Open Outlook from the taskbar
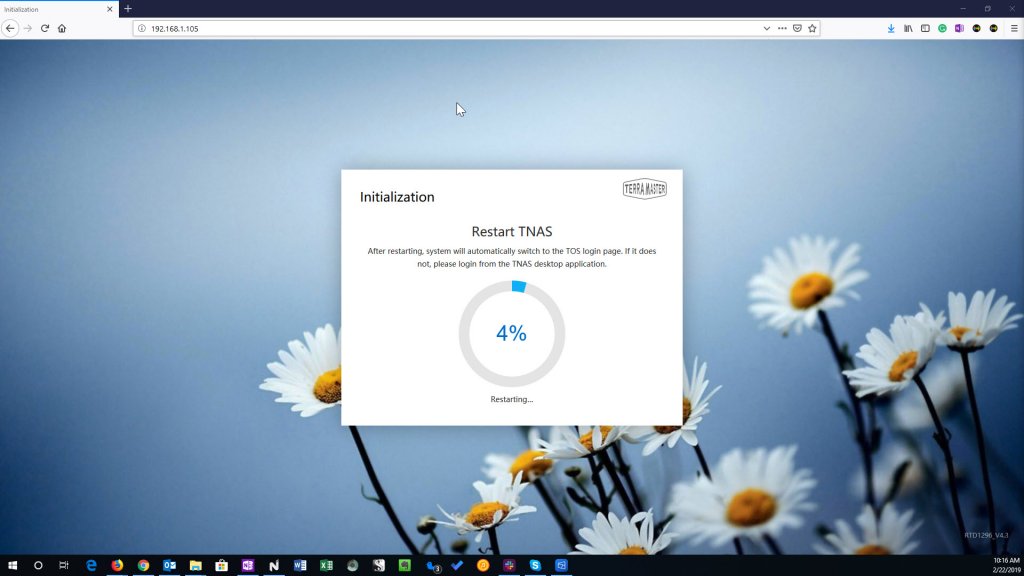The height and width of the screenshot is (576, 1024). pos(170,566)
